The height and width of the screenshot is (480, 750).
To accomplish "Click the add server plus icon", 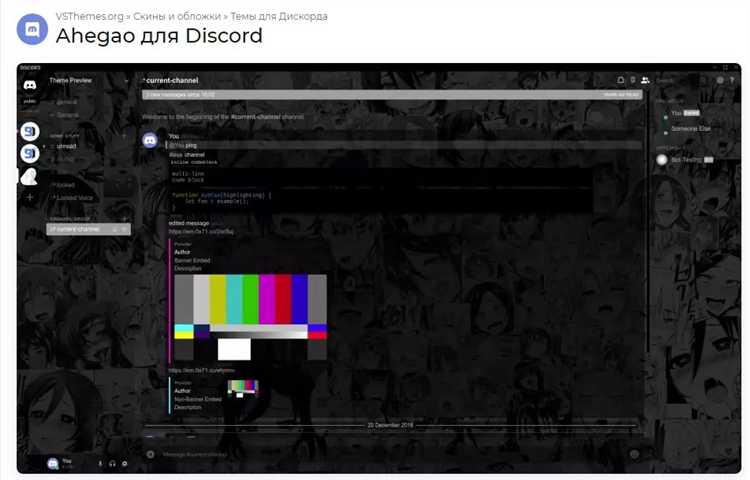I will click(30, 198).
